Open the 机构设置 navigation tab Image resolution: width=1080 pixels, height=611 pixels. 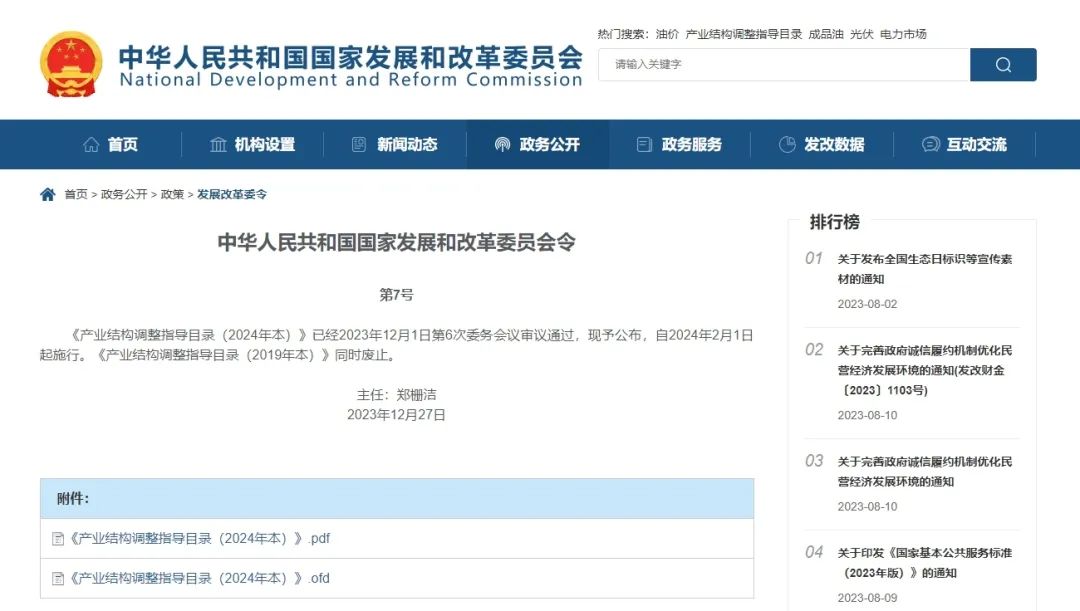[252, 145]
